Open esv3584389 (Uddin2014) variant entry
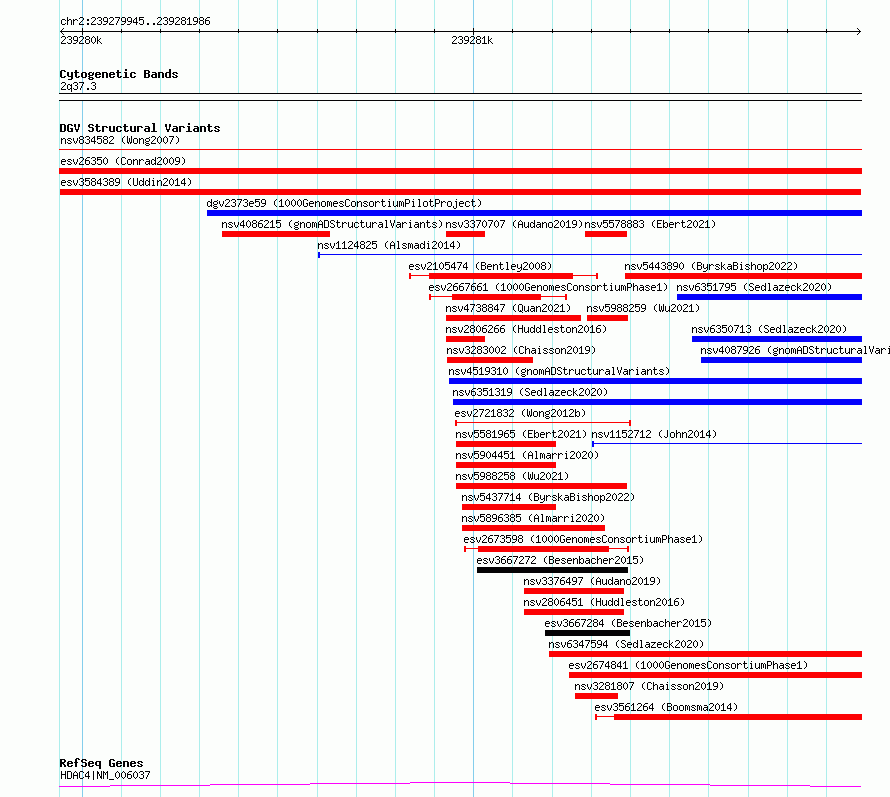Viewport: 890px width, 797px height. 126,182
